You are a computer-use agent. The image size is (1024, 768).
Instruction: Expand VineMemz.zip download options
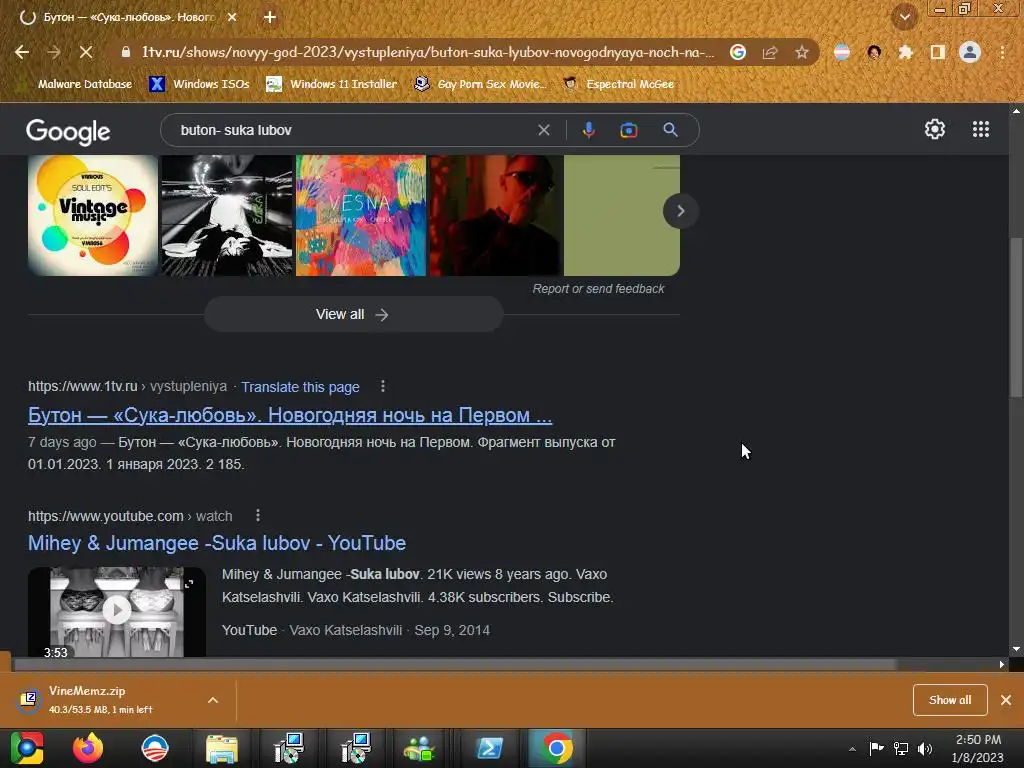(213, 700)
